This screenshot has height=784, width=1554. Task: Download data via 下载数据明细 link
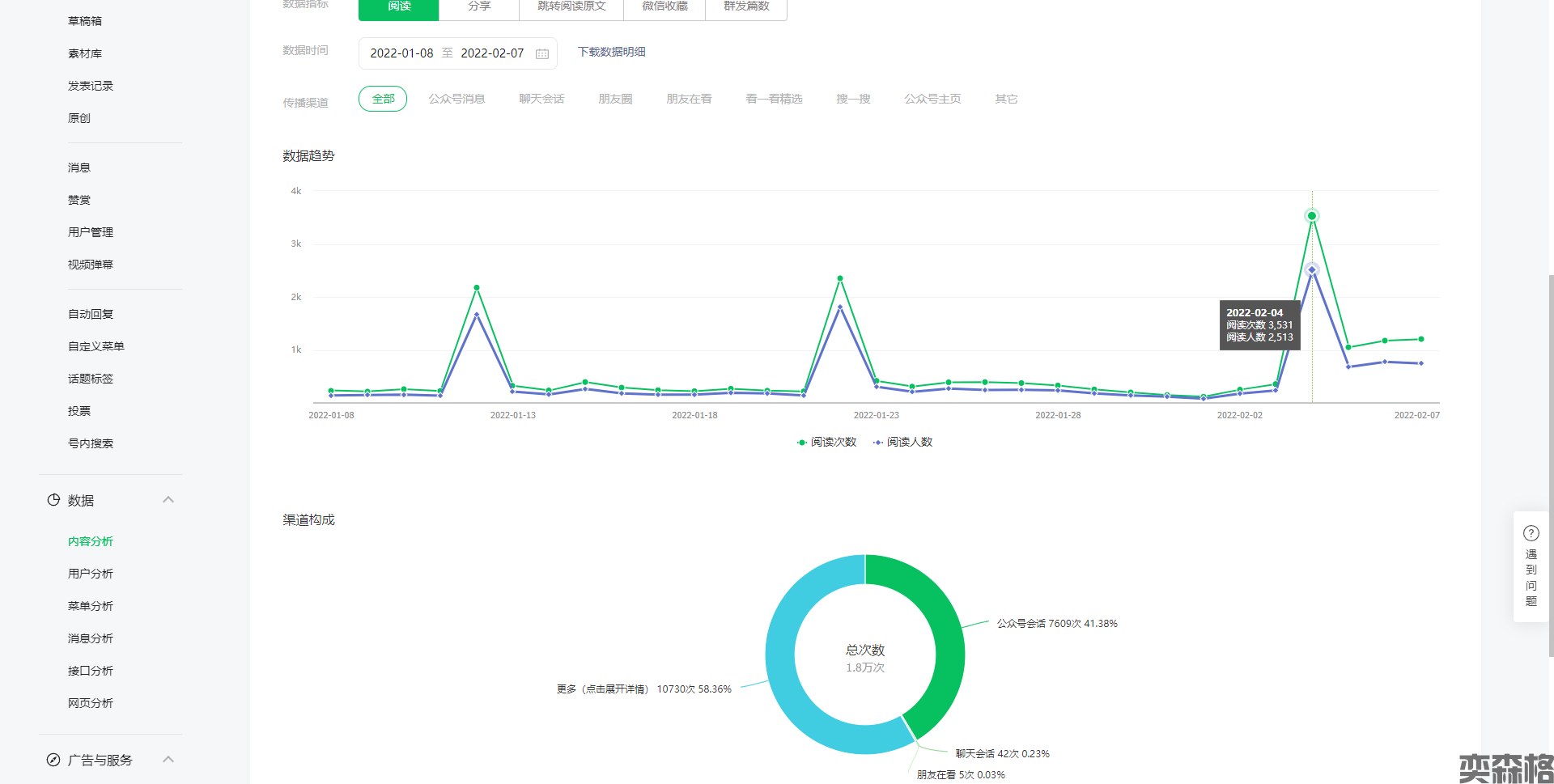611,52
